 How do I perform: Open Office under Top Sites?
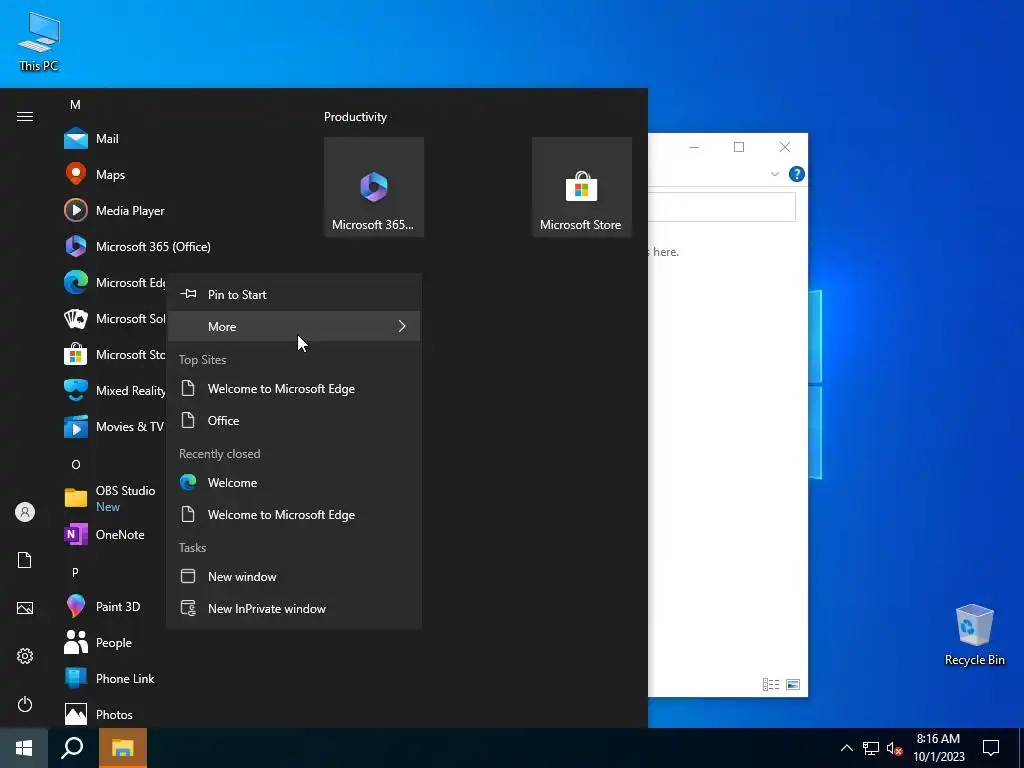click(x=294, y=421)
